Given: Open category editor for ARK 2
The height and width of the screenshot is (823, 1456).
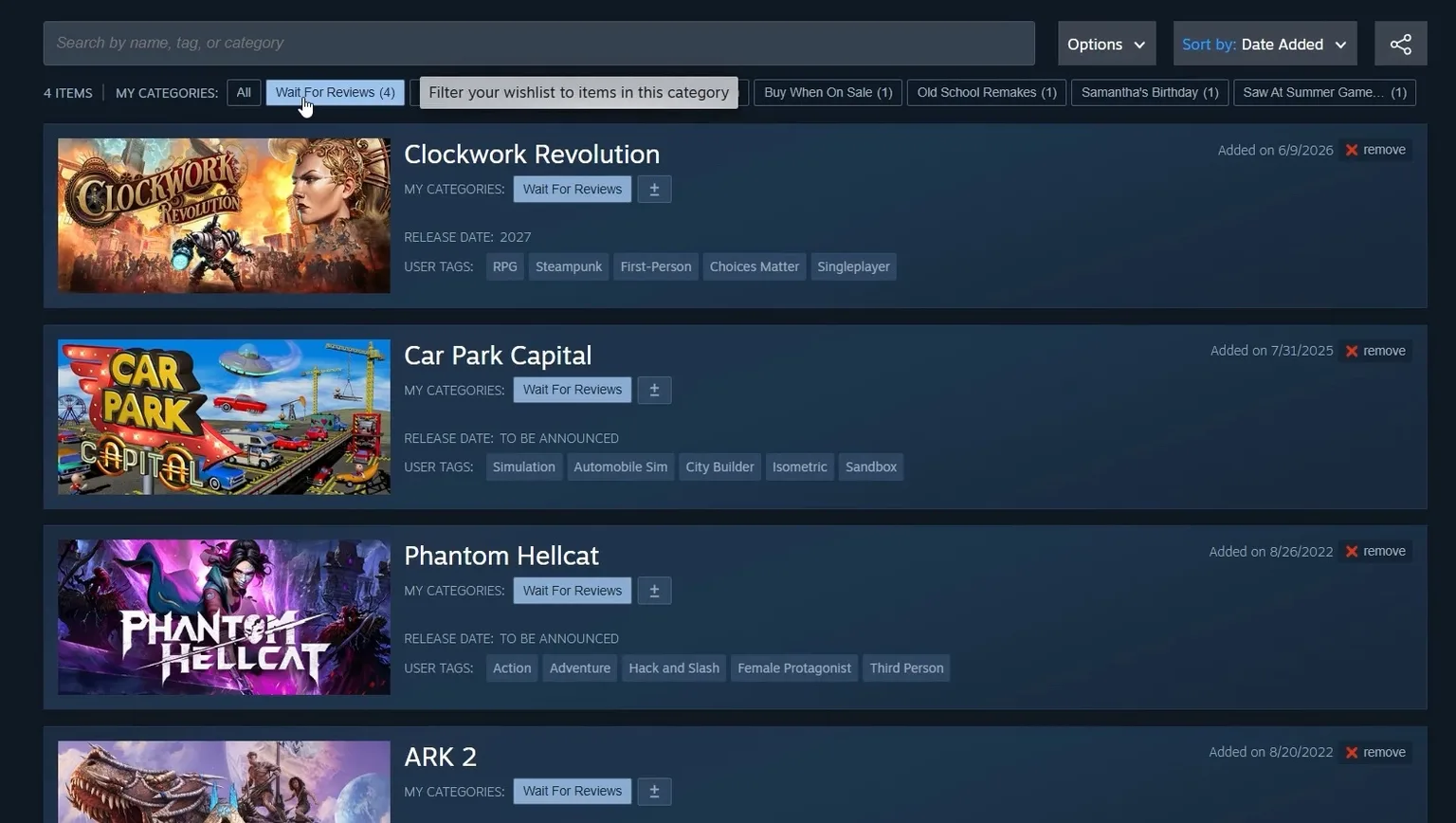Looking at the screenshot, I should coord(654,791).
